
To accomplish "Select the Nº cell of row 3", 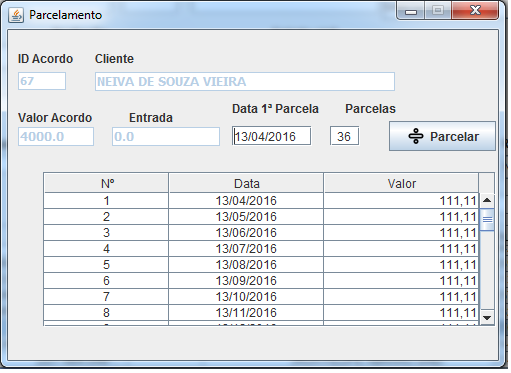I will click(x=106, y=233).
